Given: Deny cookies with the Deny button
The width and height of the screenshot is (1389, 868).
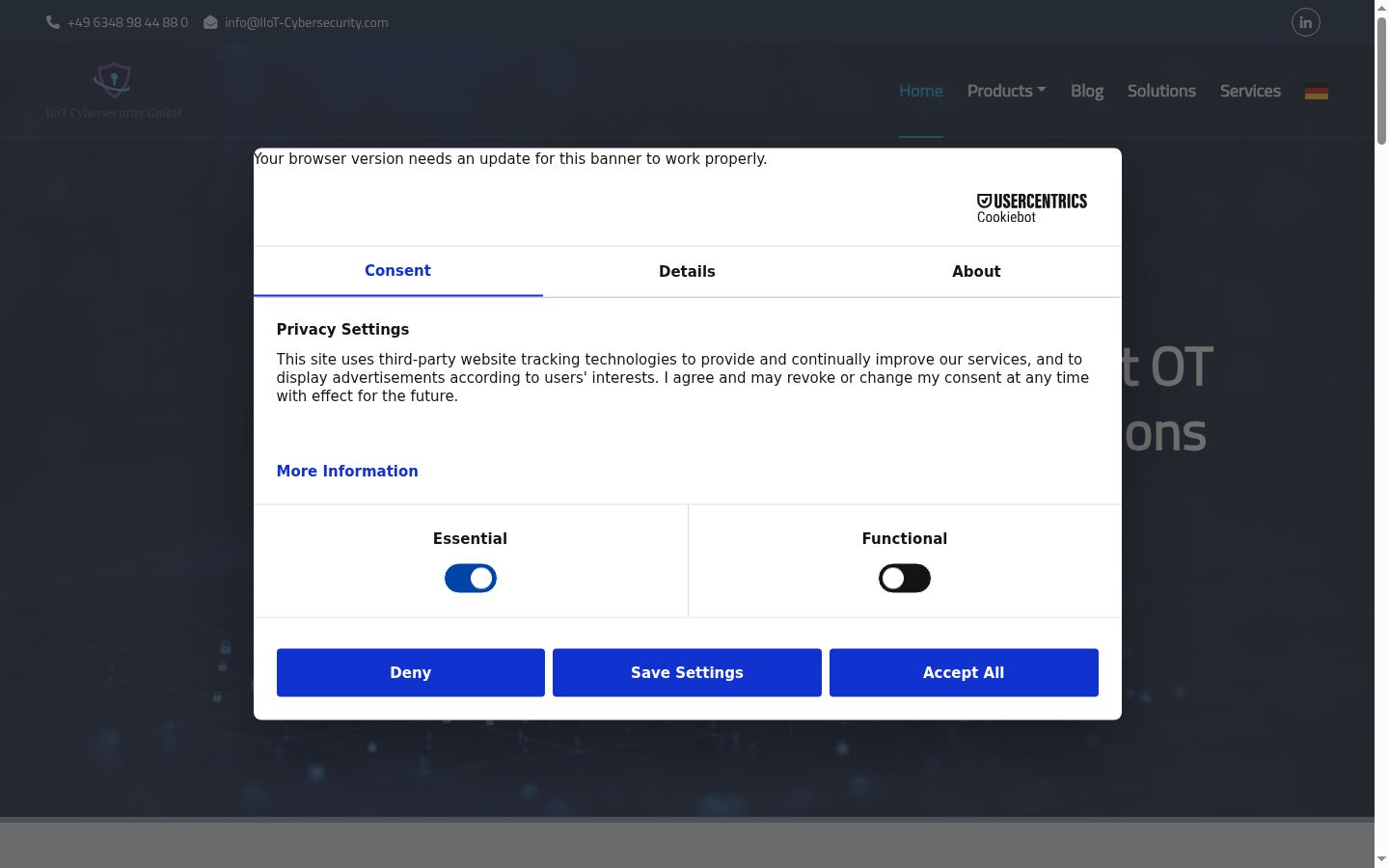Looking at the screenshot, I should [x=411, y=672].
